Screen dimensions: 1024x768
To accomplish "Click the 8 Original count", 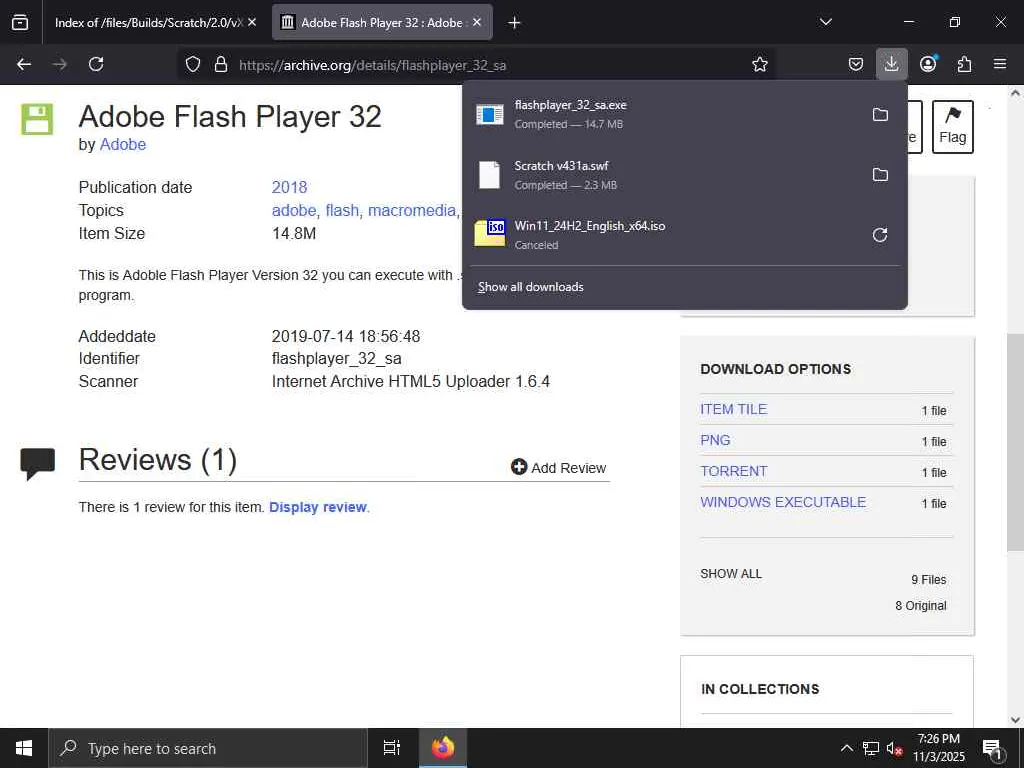I will point(921,606).
